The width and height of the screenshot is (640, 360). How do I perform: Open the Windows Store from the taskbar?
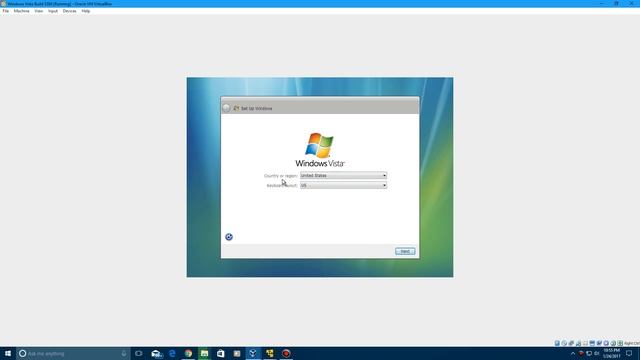221,353
